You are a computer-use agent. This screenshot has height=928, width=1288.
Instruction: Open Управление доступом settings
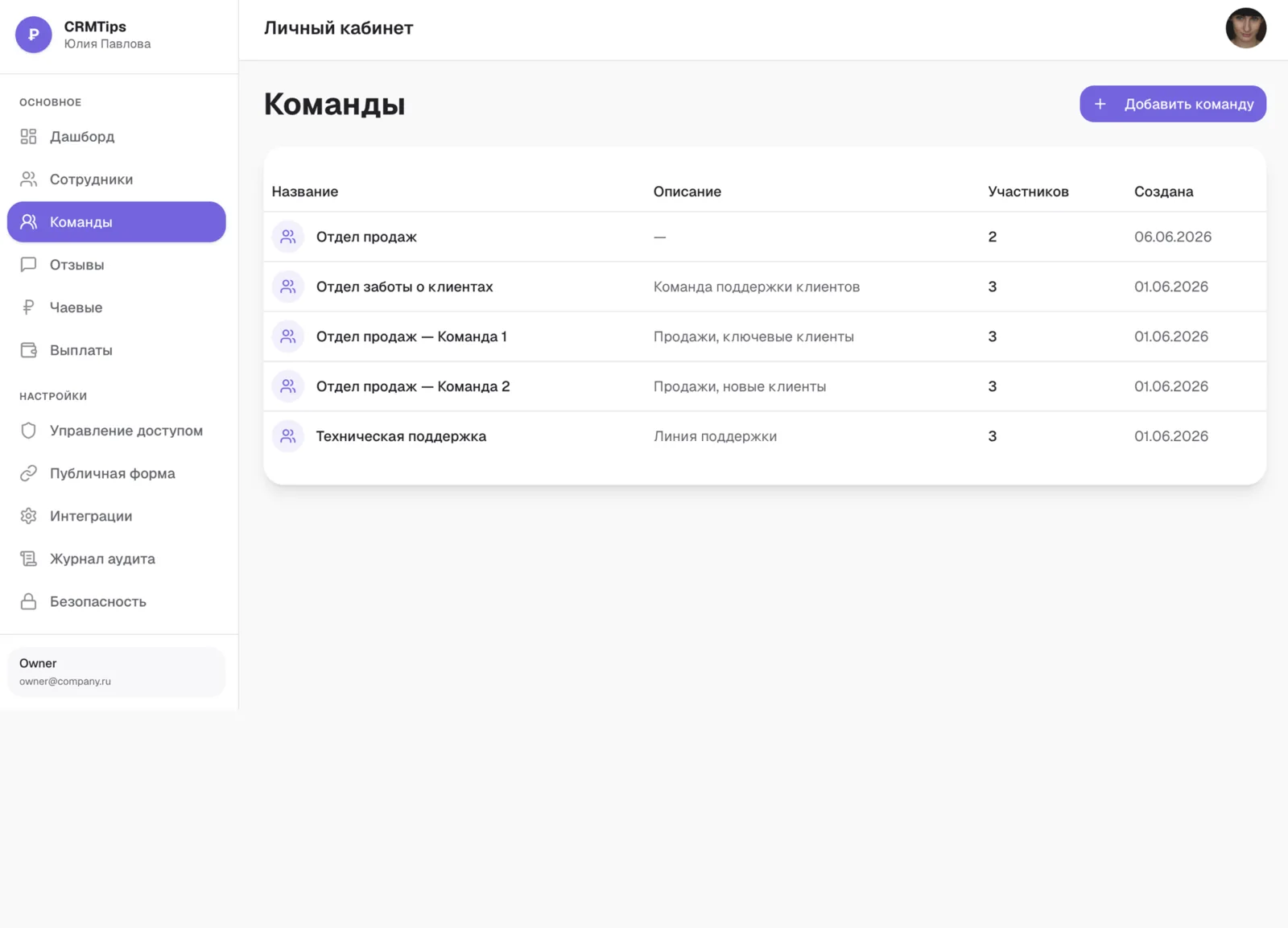[117, 431]
